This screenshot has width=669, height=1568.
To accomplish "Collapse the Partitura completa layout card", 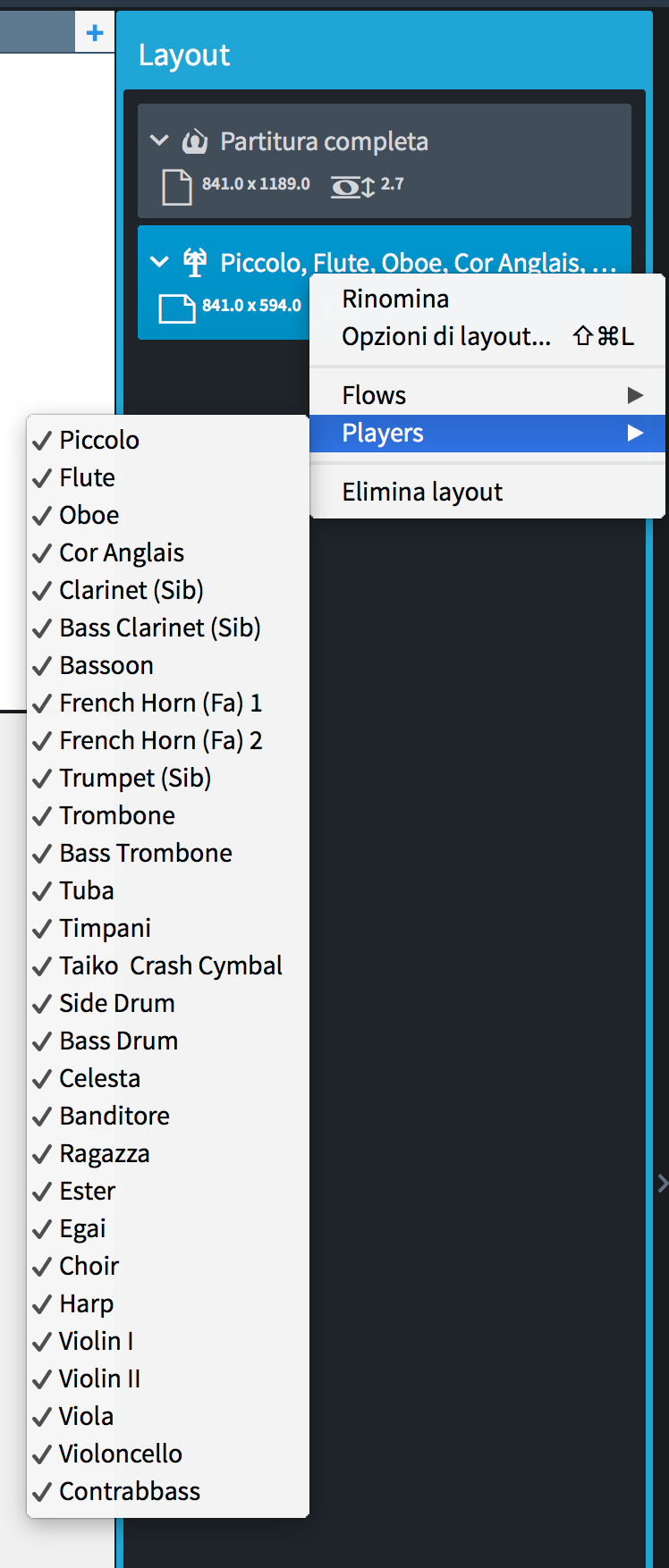I will coord(159,140).
